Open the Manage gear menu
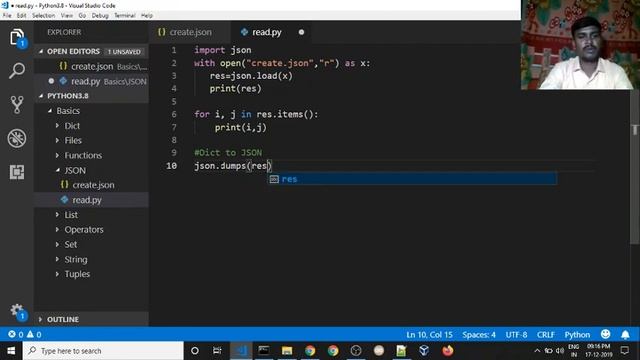Screen dimensions: 640x360 coord(17,311)
